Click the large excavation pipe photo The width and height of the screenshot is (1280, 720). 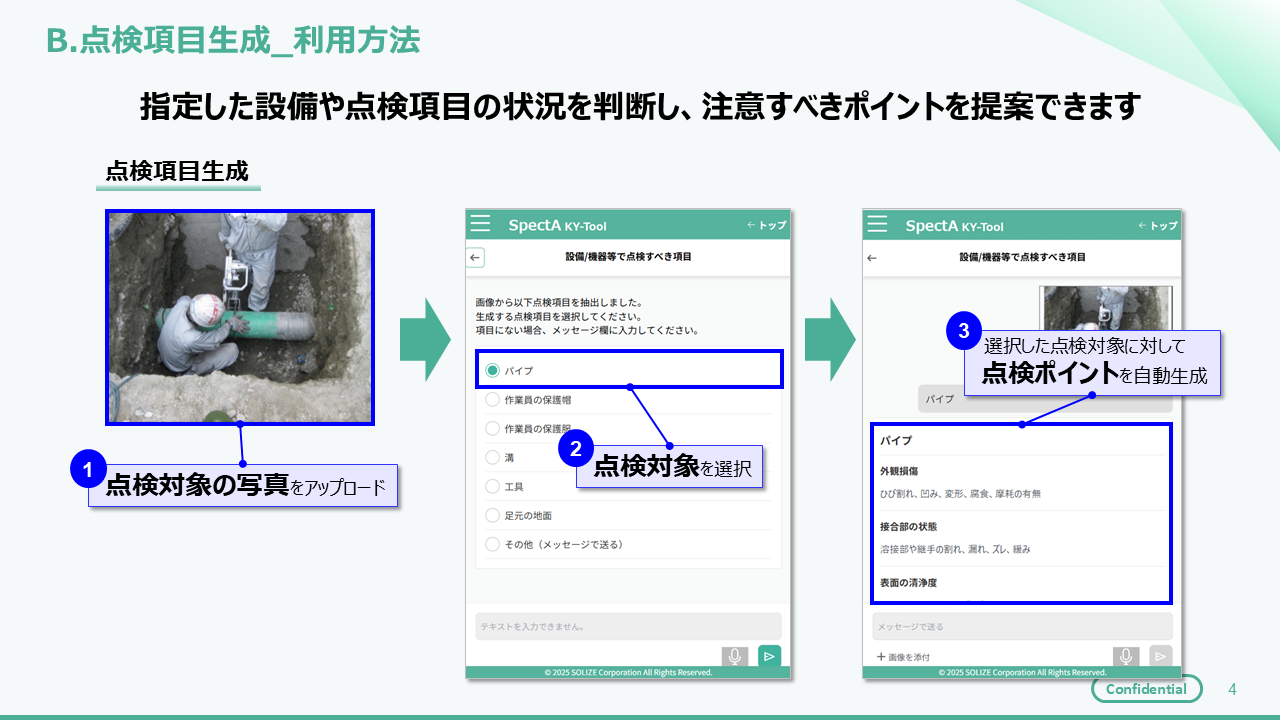tap(240, 317)
